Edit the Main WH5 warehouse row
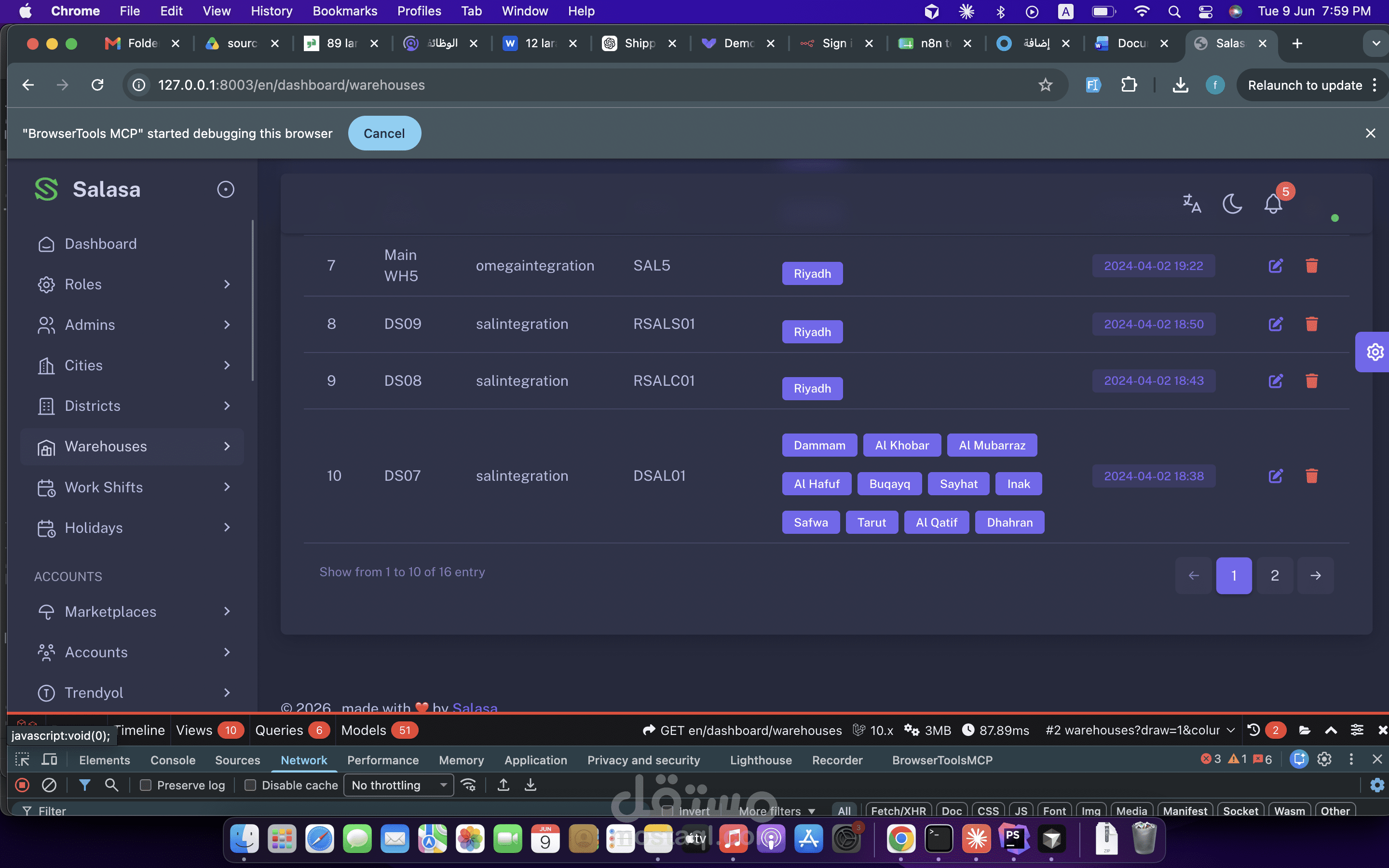This screenshot has height=868, width=1389. (x=1275, y=266)
